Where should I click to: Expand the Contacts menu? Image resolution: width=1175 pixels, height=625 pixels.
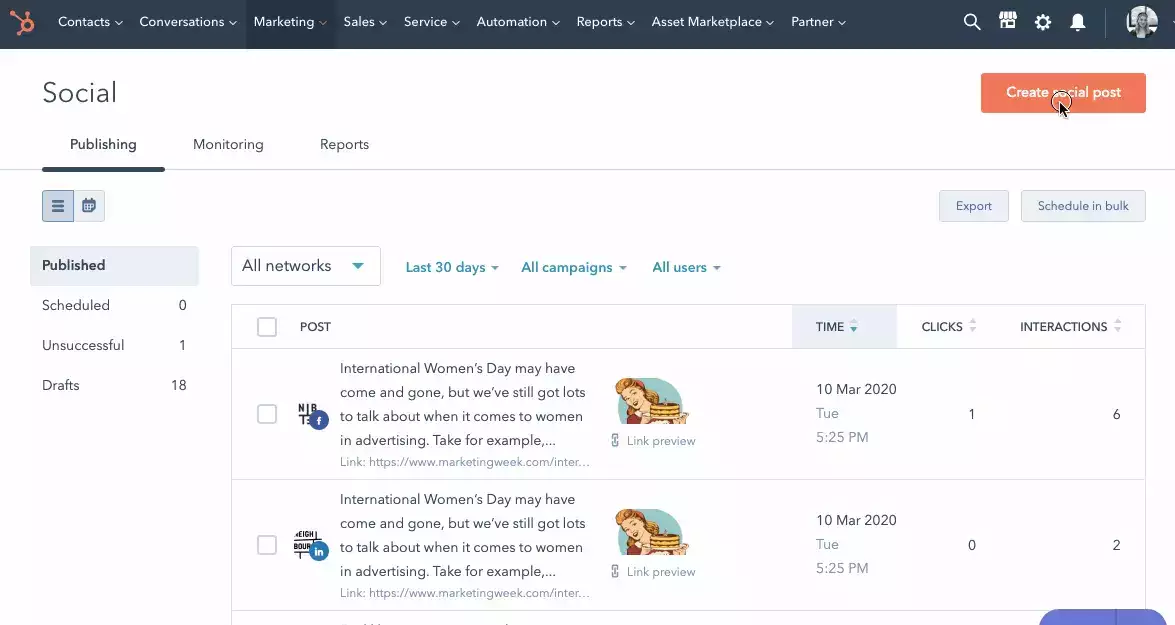pos(90,22)
